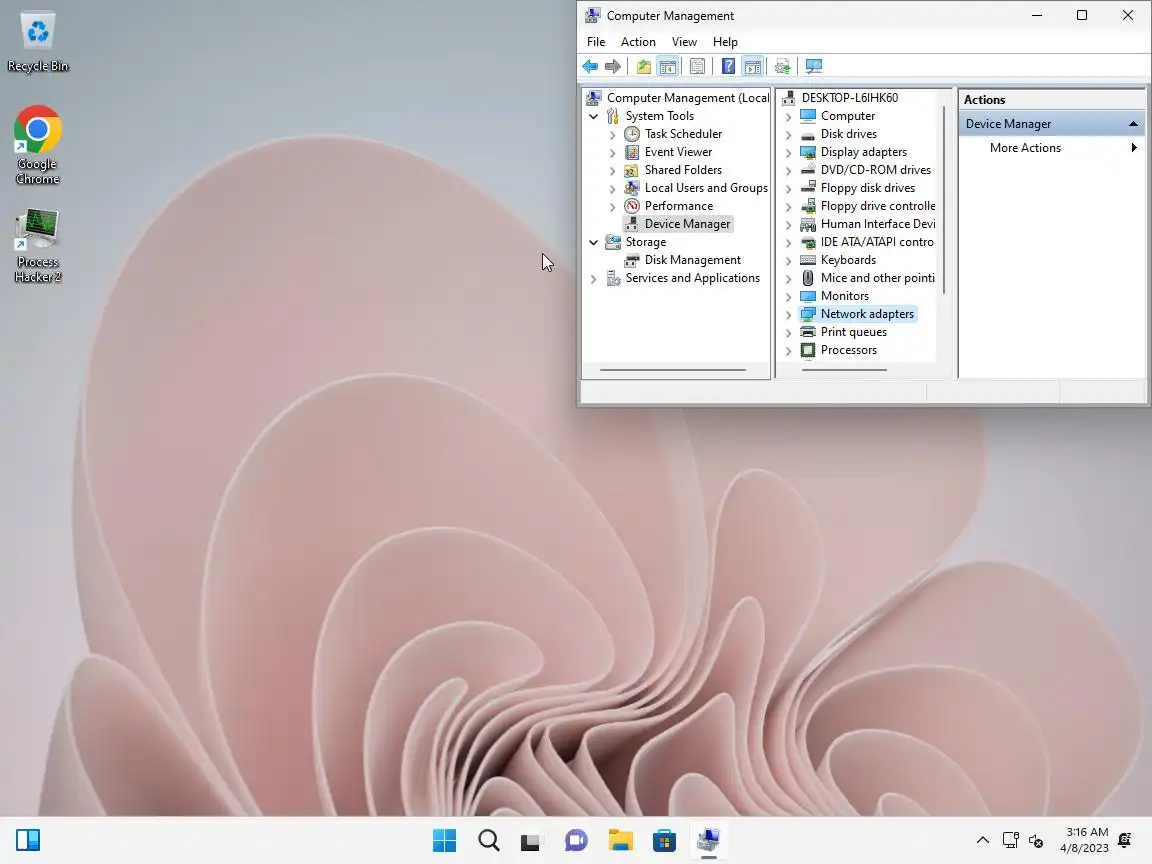
Task: Show hidden system tray icons
Action: tap(982, 840)
